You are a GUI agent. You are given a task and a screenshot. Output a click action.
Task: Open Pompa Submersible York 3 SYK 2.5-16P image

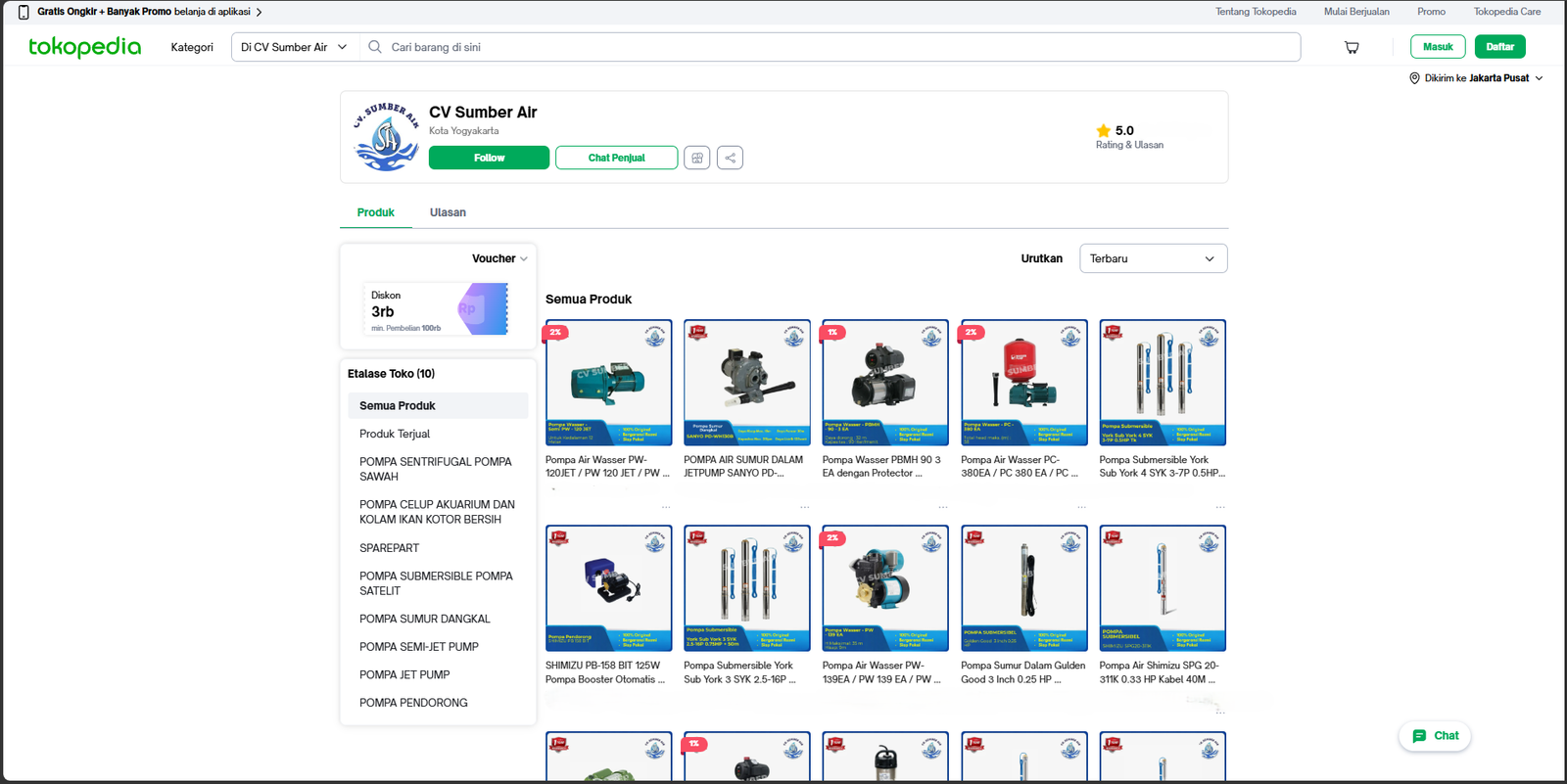(747, 588)
